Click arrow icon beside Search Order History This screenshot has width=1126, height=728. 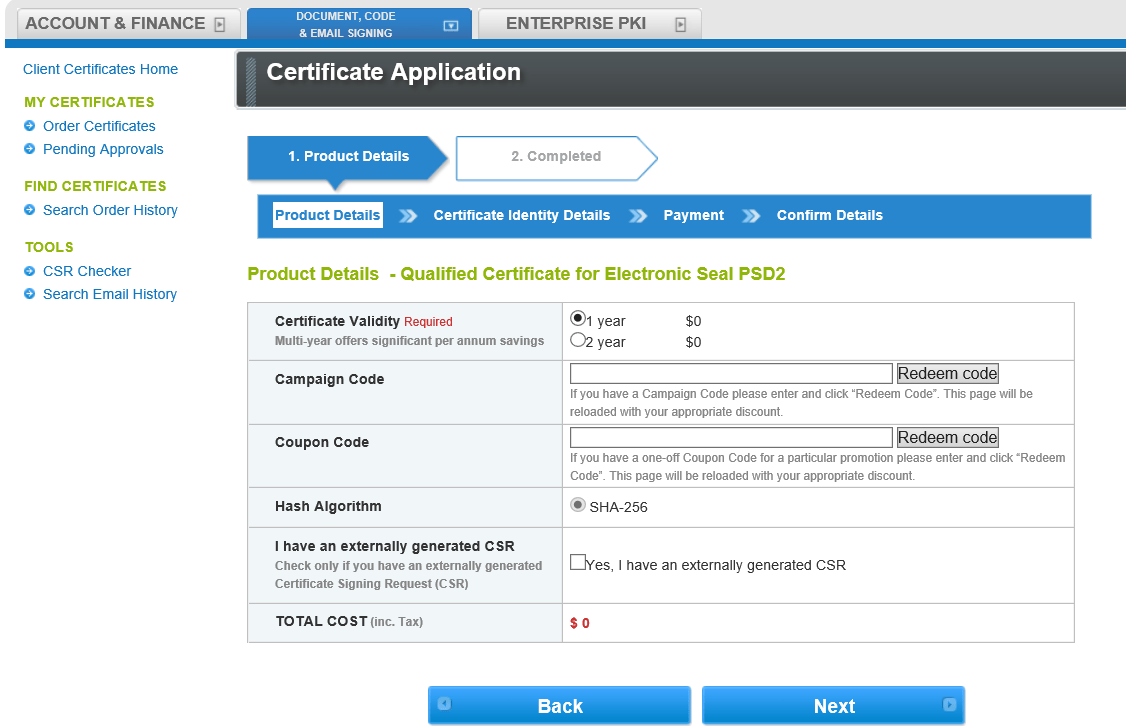pos(31,210)
